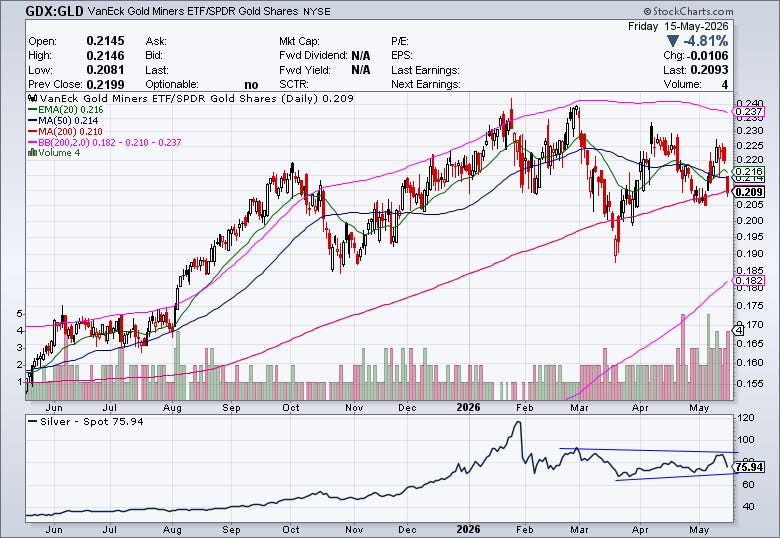The image size is (780, 538).
Task: Click the Prev Close value 0.2199
Action: pyautogui.click(x=105, y=84)
